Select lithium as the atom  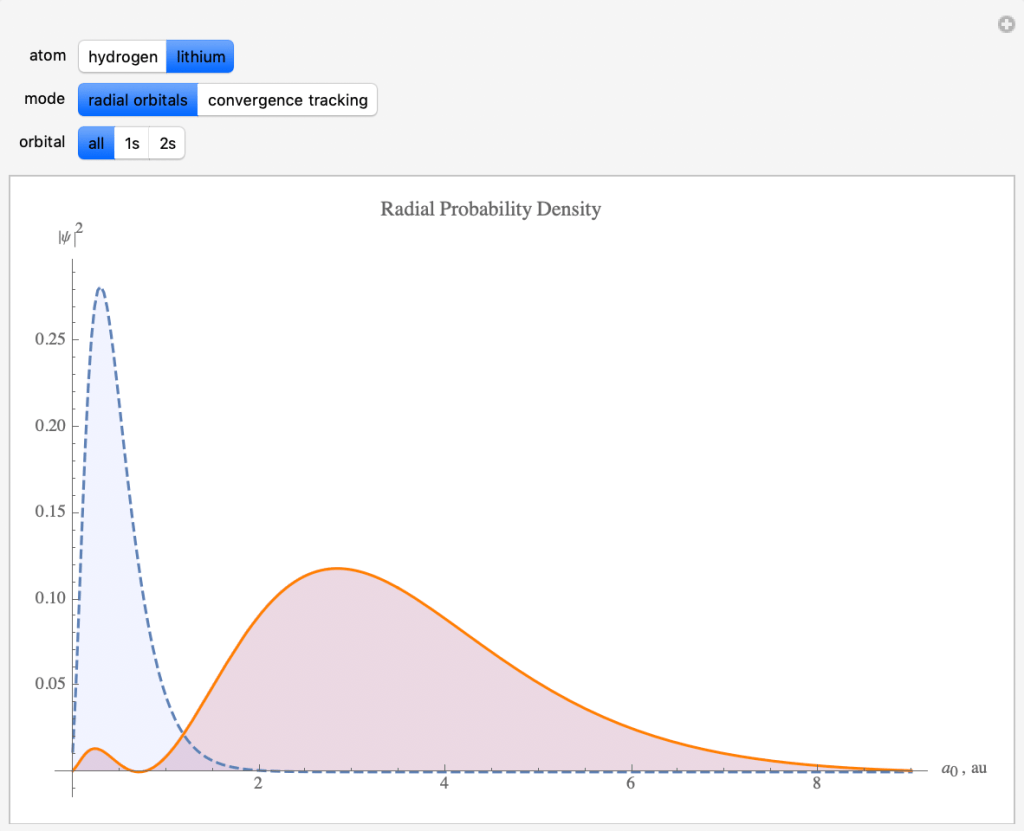(x=200, y=57)
